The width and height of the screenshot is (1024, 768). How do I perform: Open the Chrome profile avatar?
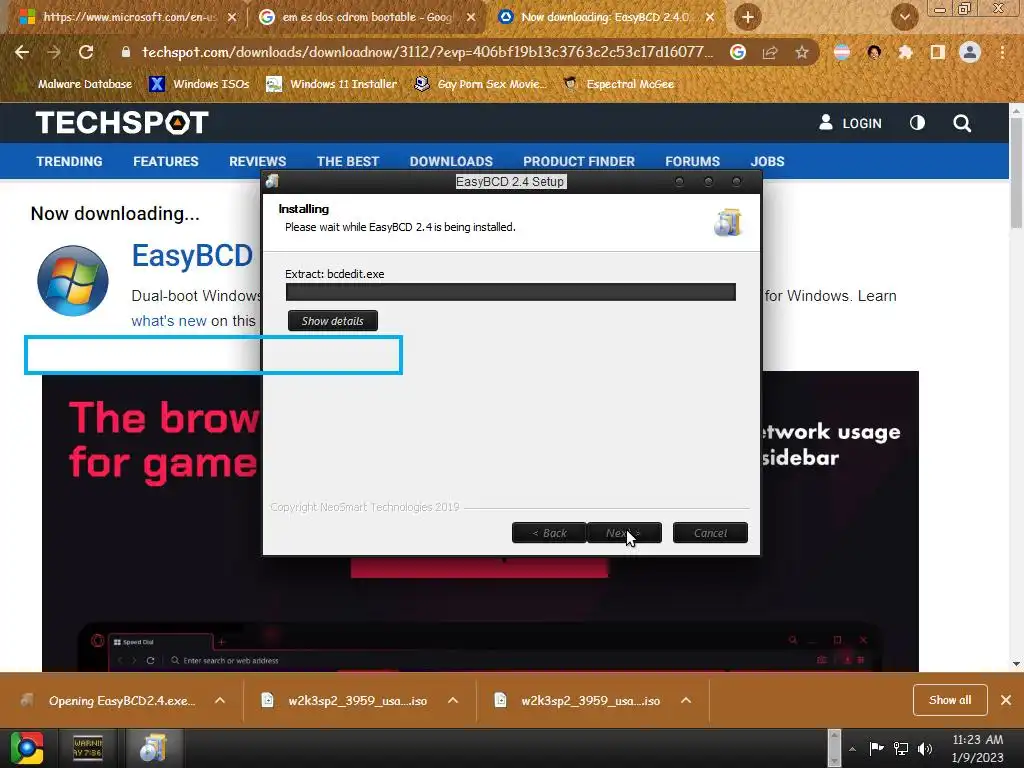pyautogui.click(x=970, y=52)
